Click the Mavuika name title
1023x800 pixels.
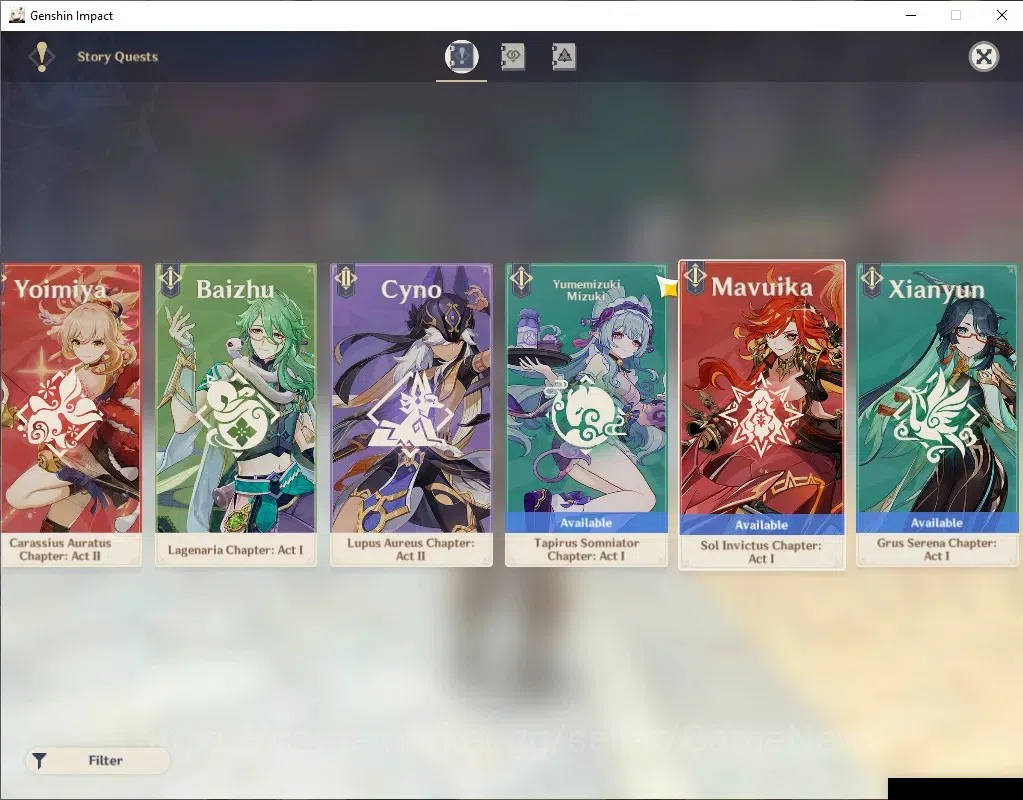[x=761, y=287]
